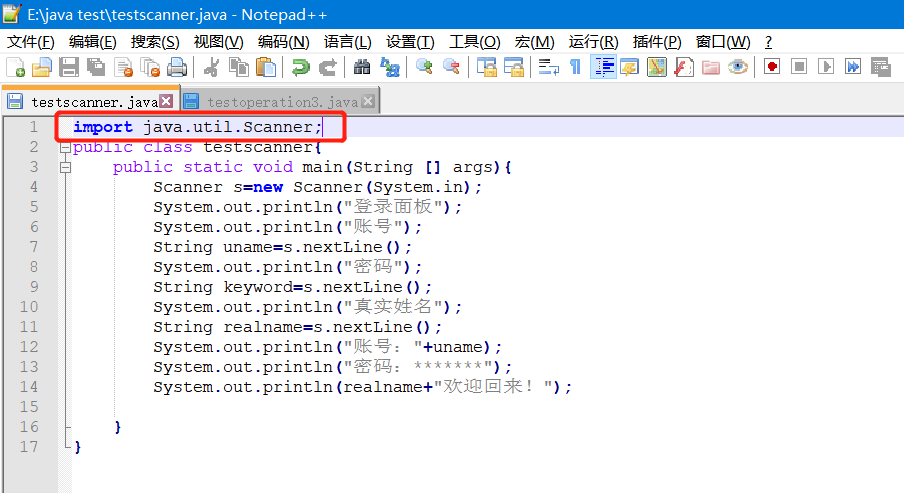The width and height of the screenshot is (904, 493).
Task: Switch to testoperation3.java tab
Action: 280,101
